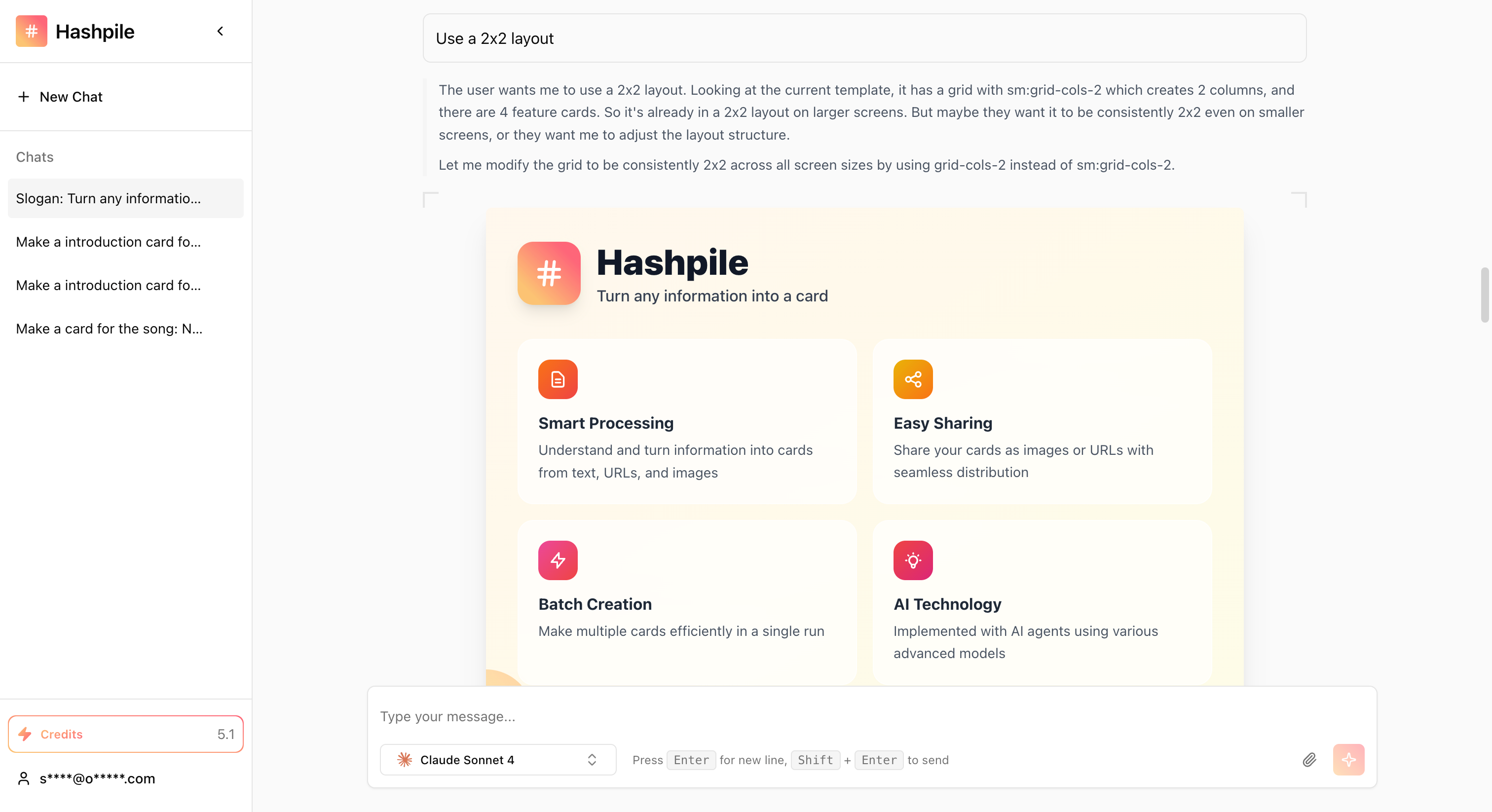Open the Credits balance box

(125, 735)
